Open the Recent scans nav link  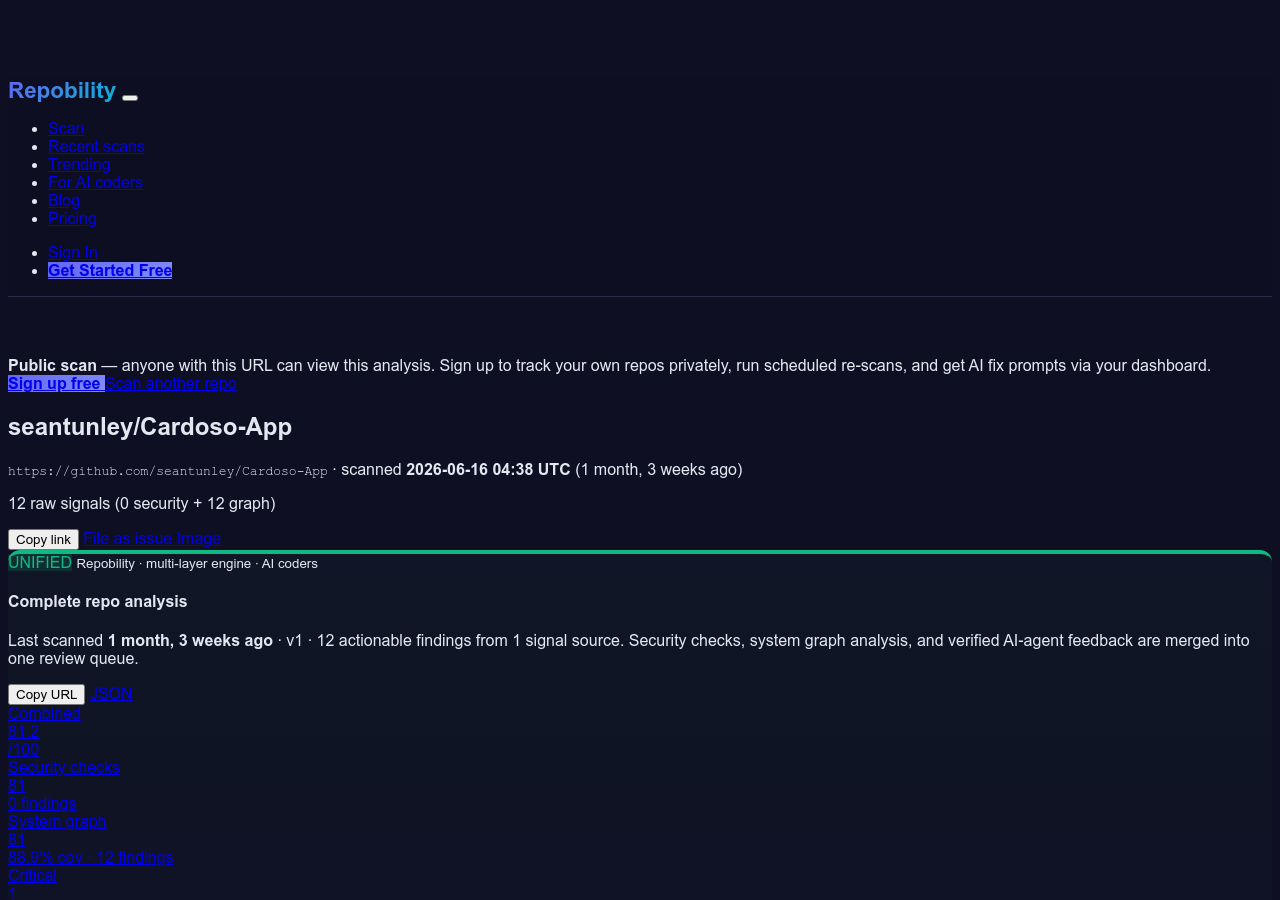coord(96,146)
